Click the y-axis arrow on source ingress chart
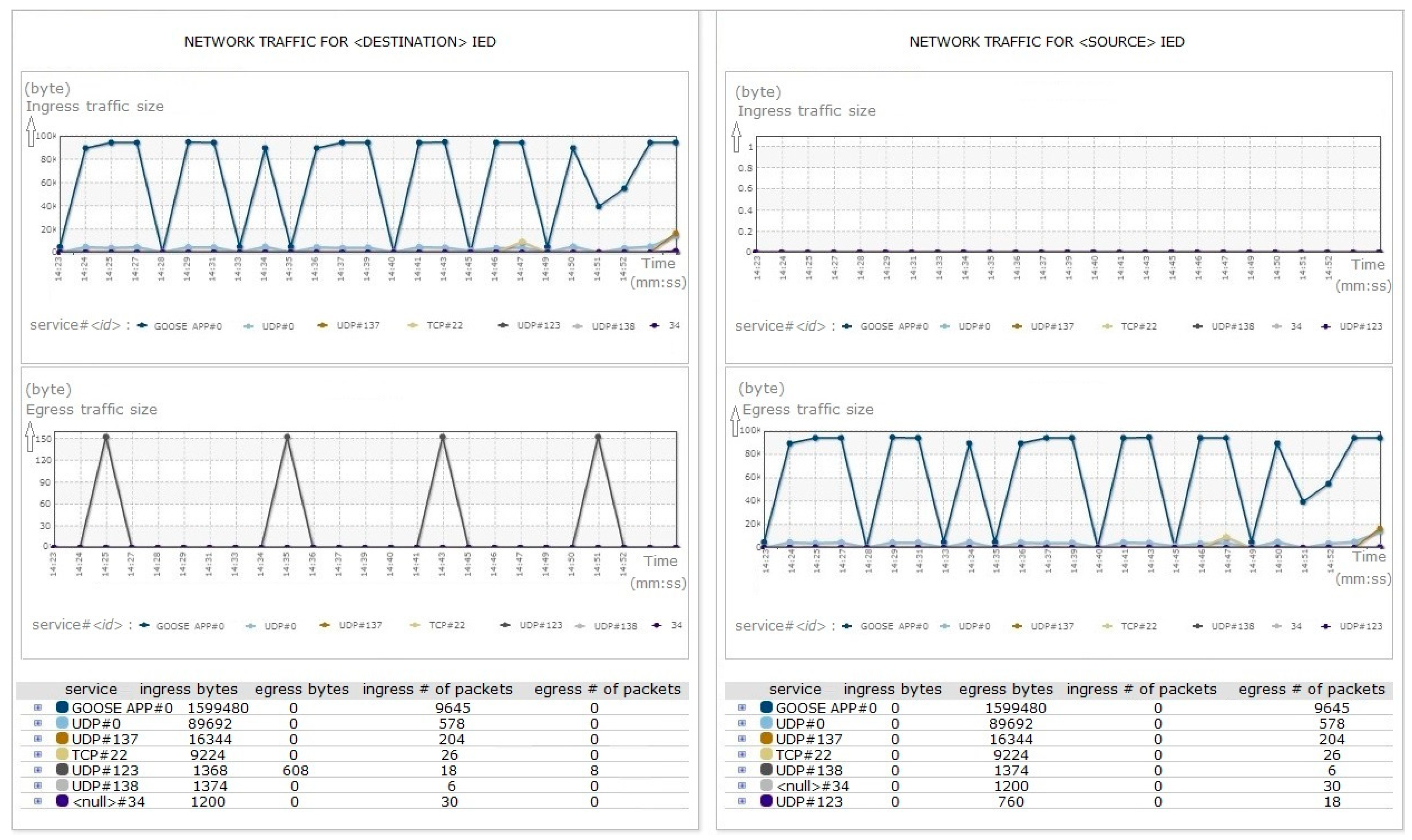 (736, 137)
